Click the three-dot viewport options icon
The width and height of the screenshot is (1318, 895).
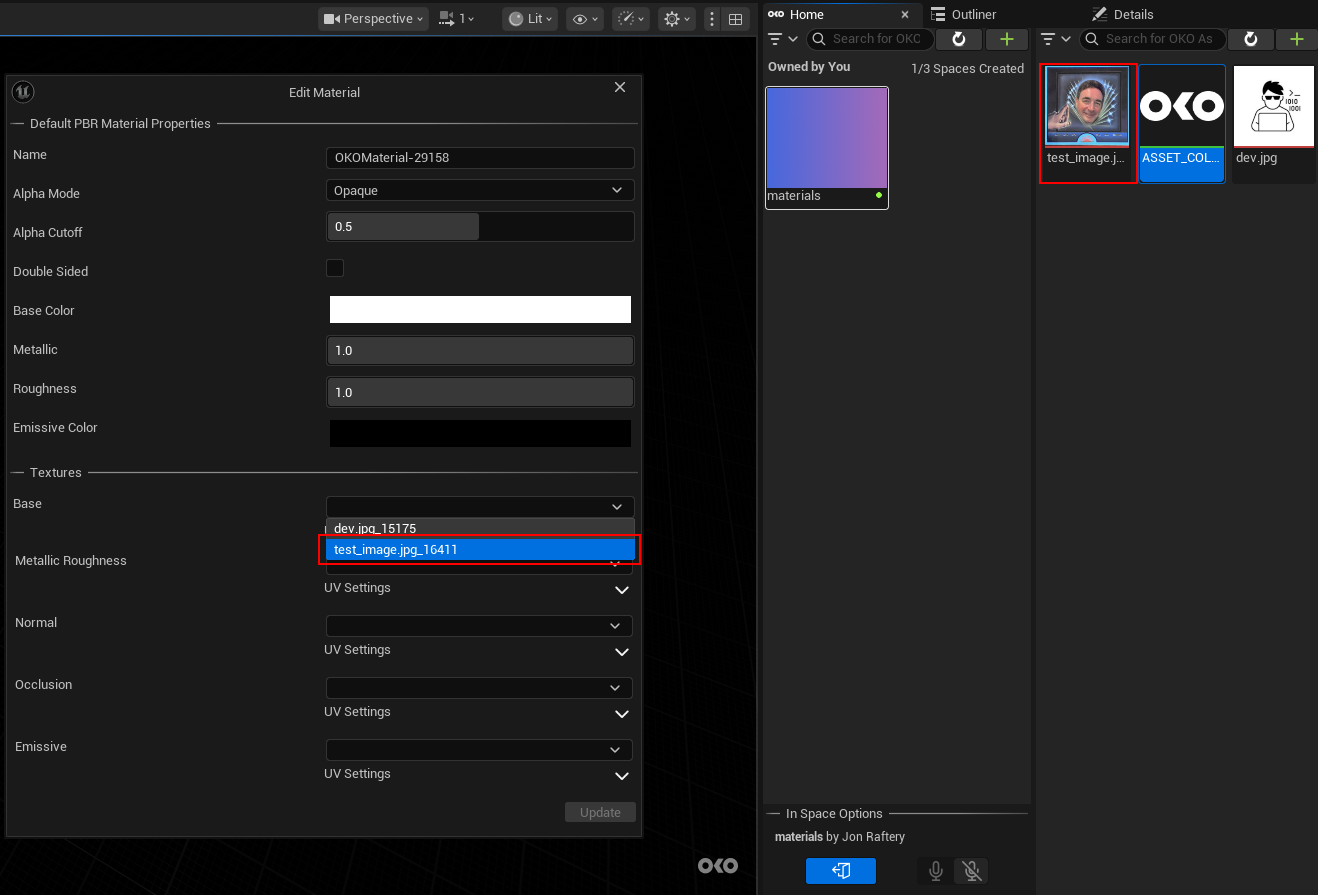[x=712, y=18]
